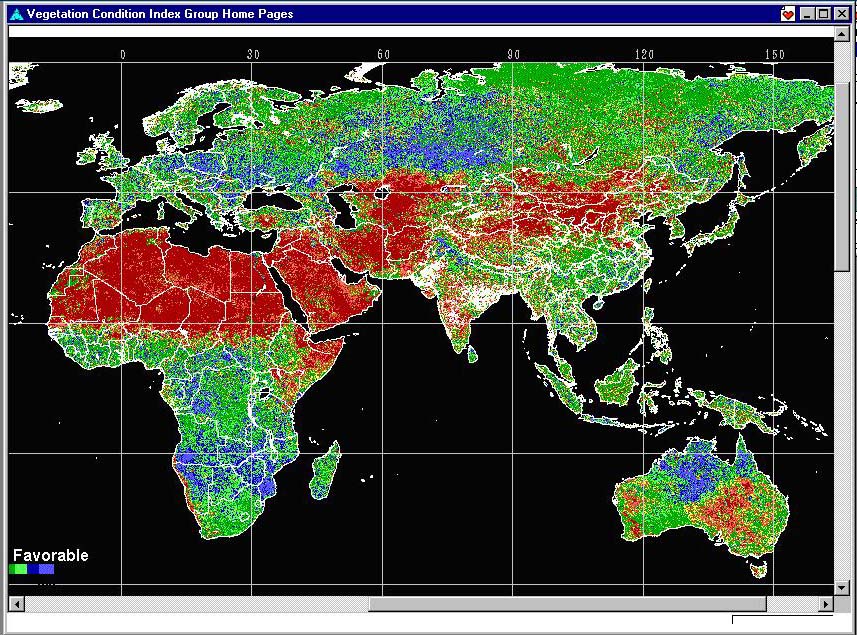This screenshot has width=857, height=635.
Task: Click the vertical scrollbar thumb
Action: point(841,177)
